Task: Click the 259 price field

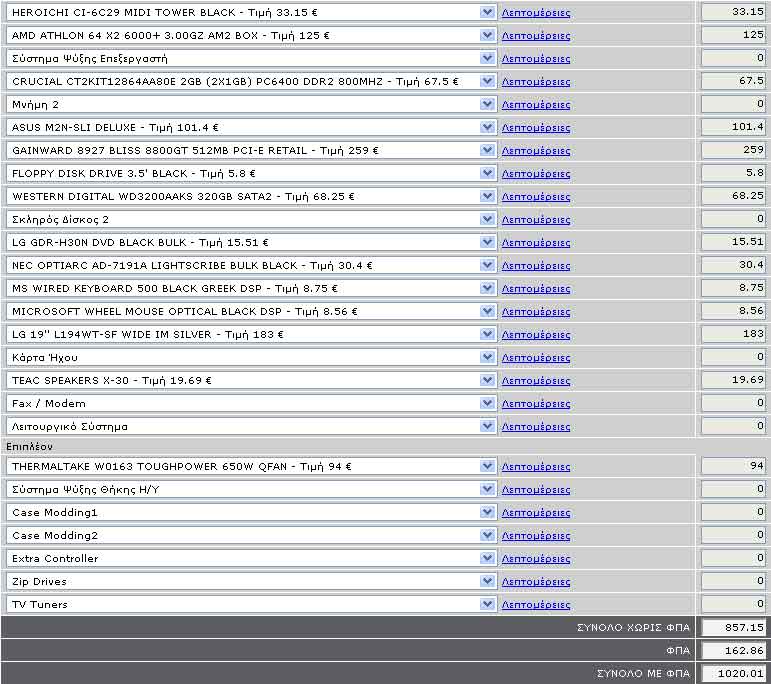Action: click(733, 150)
